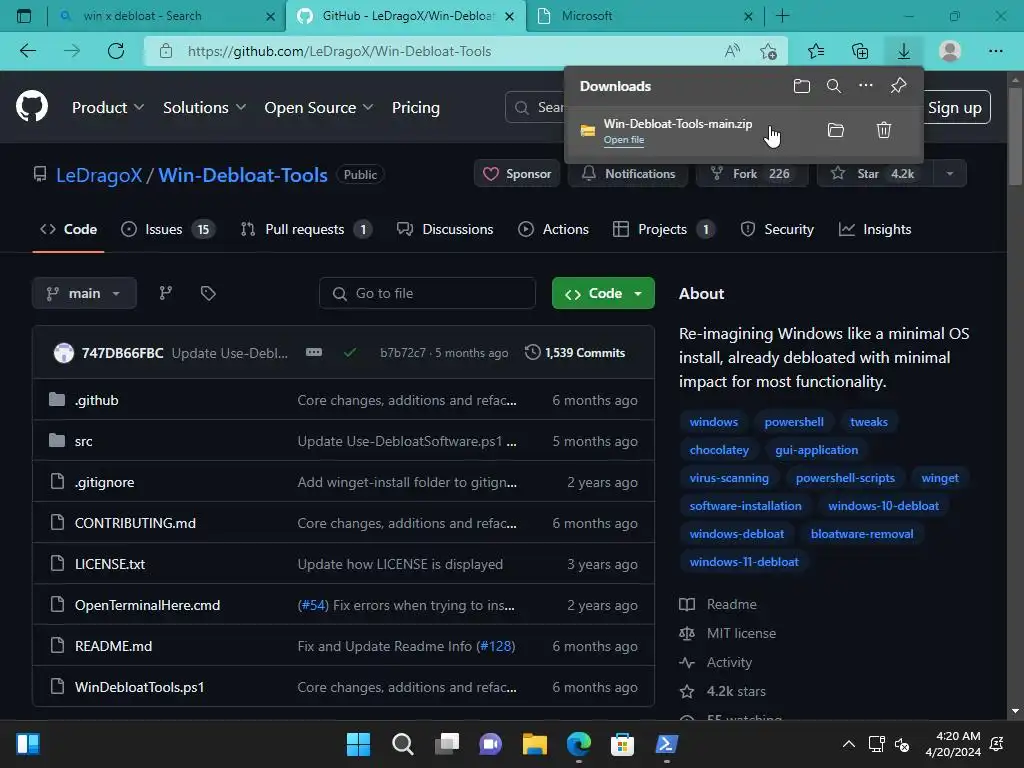View commit check status checkmark

pyautogui.click(x=350, y=353)
